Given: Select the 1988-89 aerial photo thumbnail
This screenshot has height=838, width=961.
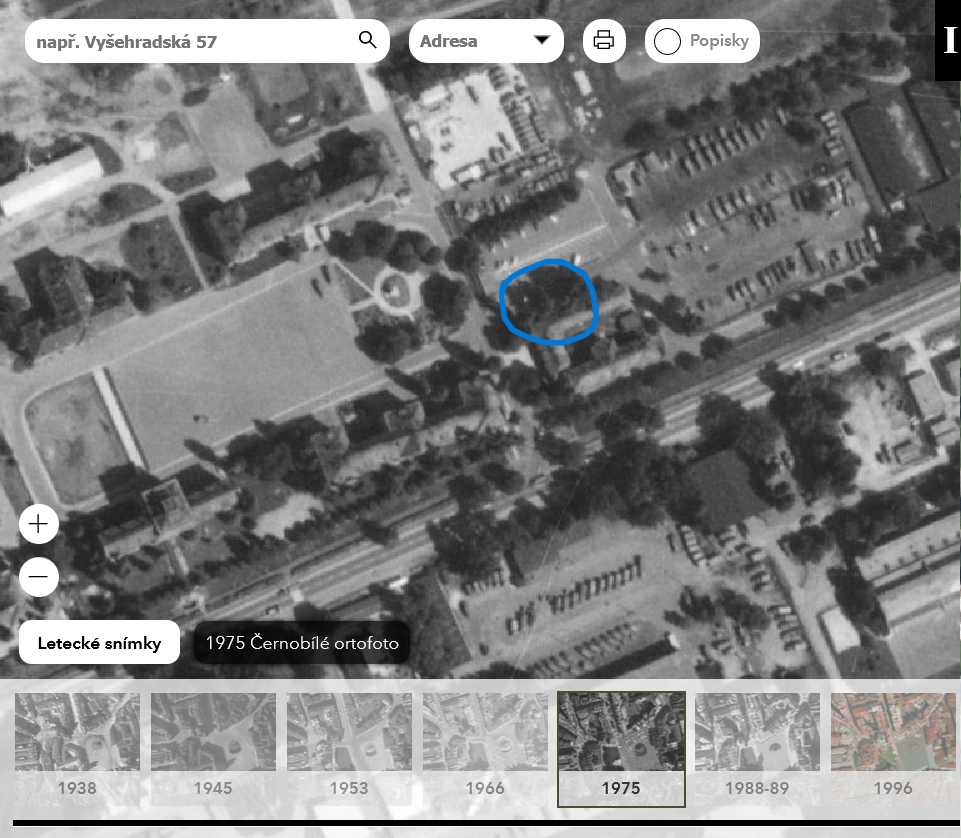Looking at the screenshot, I should pos(758,749).
